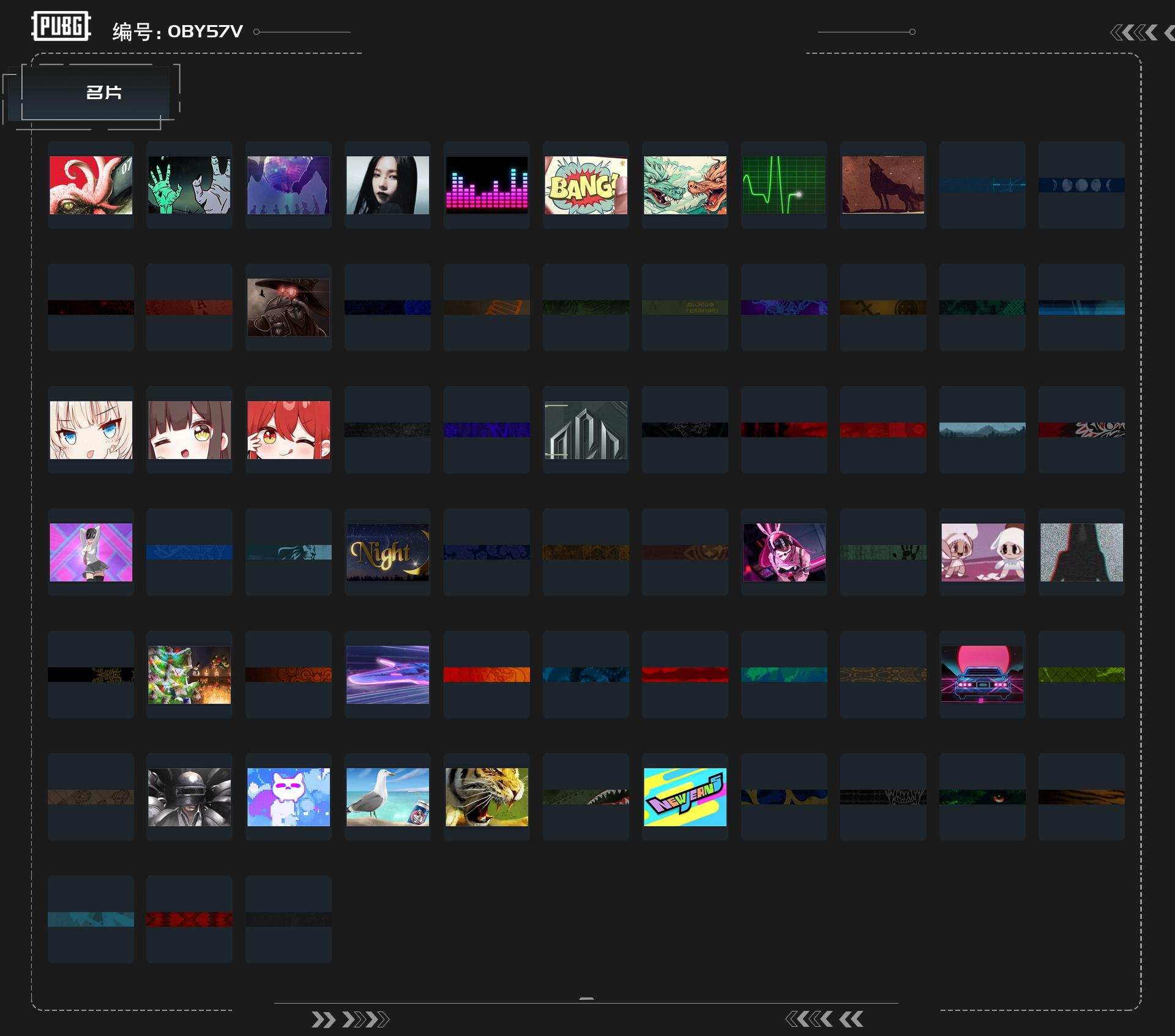
Task: Choose the NewJeans colorful nameplate
Action: pos(685,797)
